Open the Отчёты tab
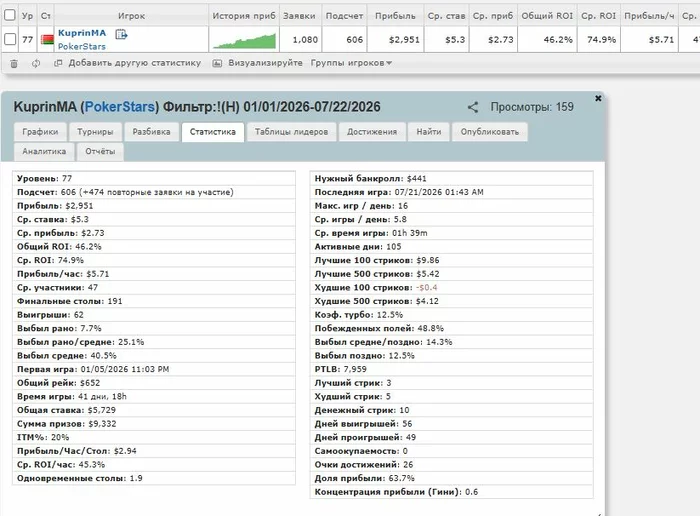The image size is (700, 516). 100,152
